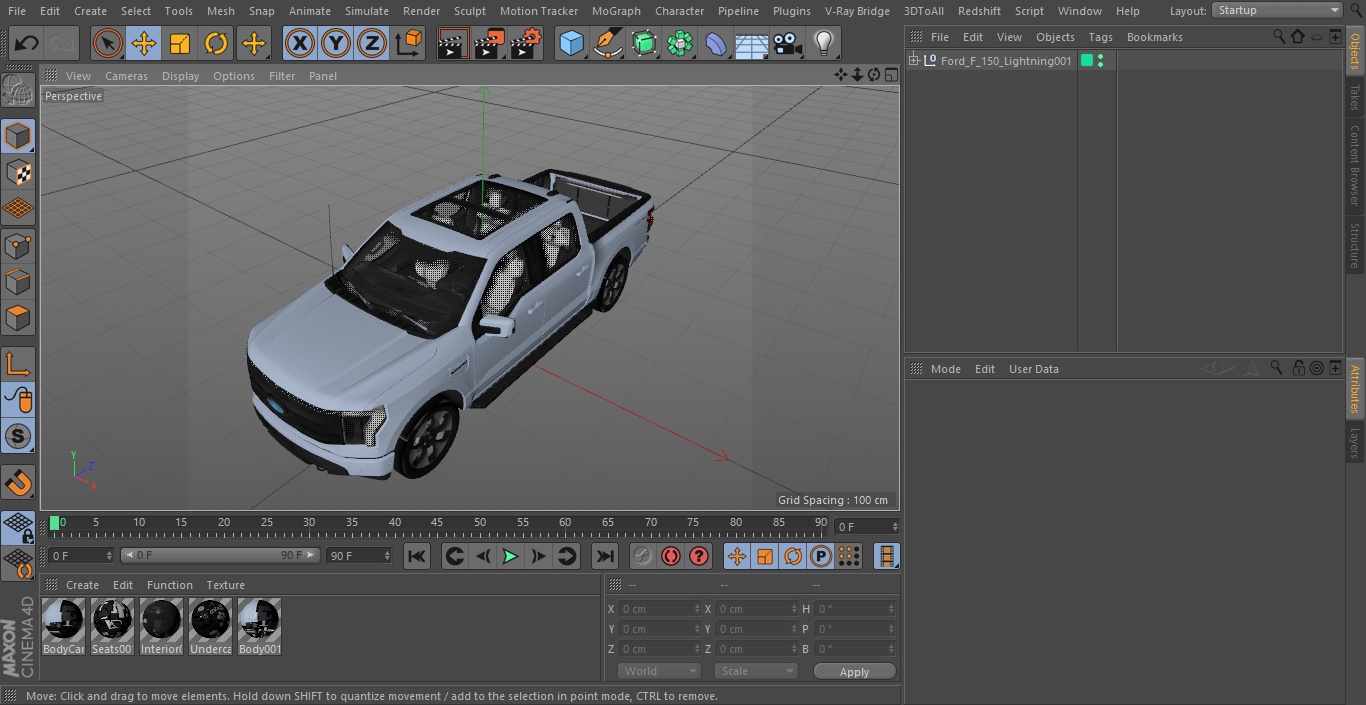Toggle Enable Snap magnet icon

tap(18, 483)
